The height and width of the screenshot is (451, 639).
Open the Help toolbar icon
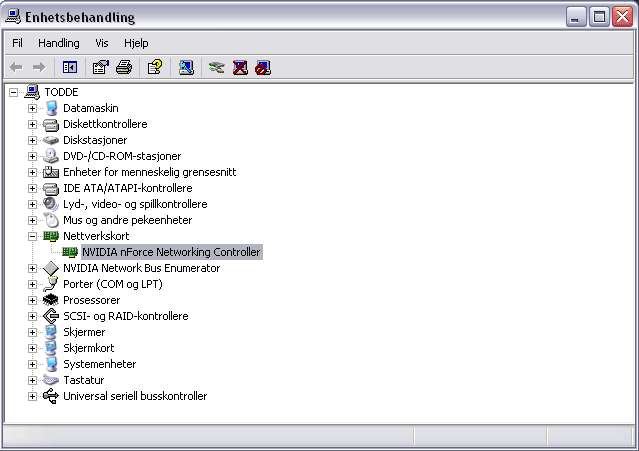tap(155, 67)
